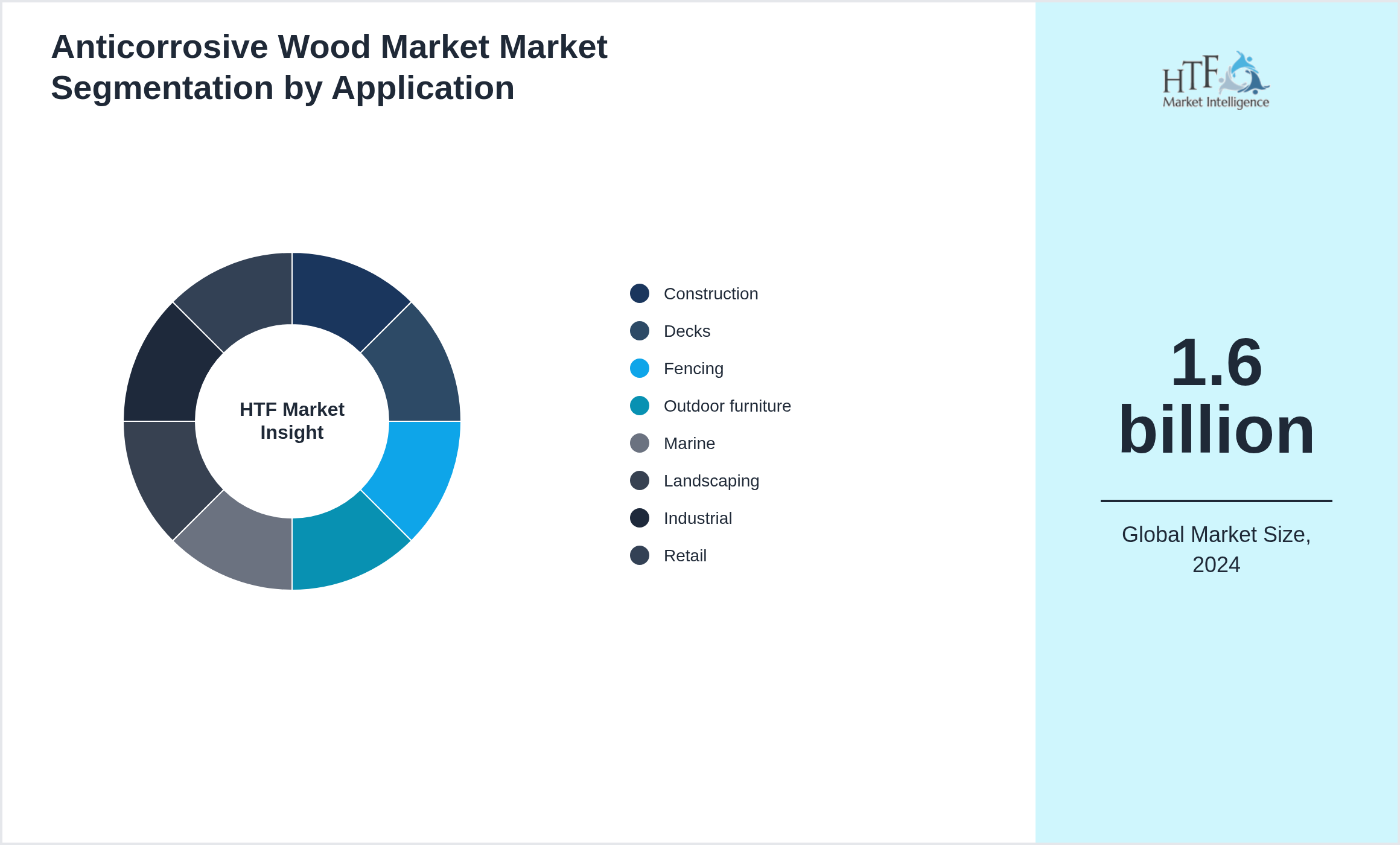Toggle the Retail legend marker
Screen dimensions: 1400x845
click(640, 556)
